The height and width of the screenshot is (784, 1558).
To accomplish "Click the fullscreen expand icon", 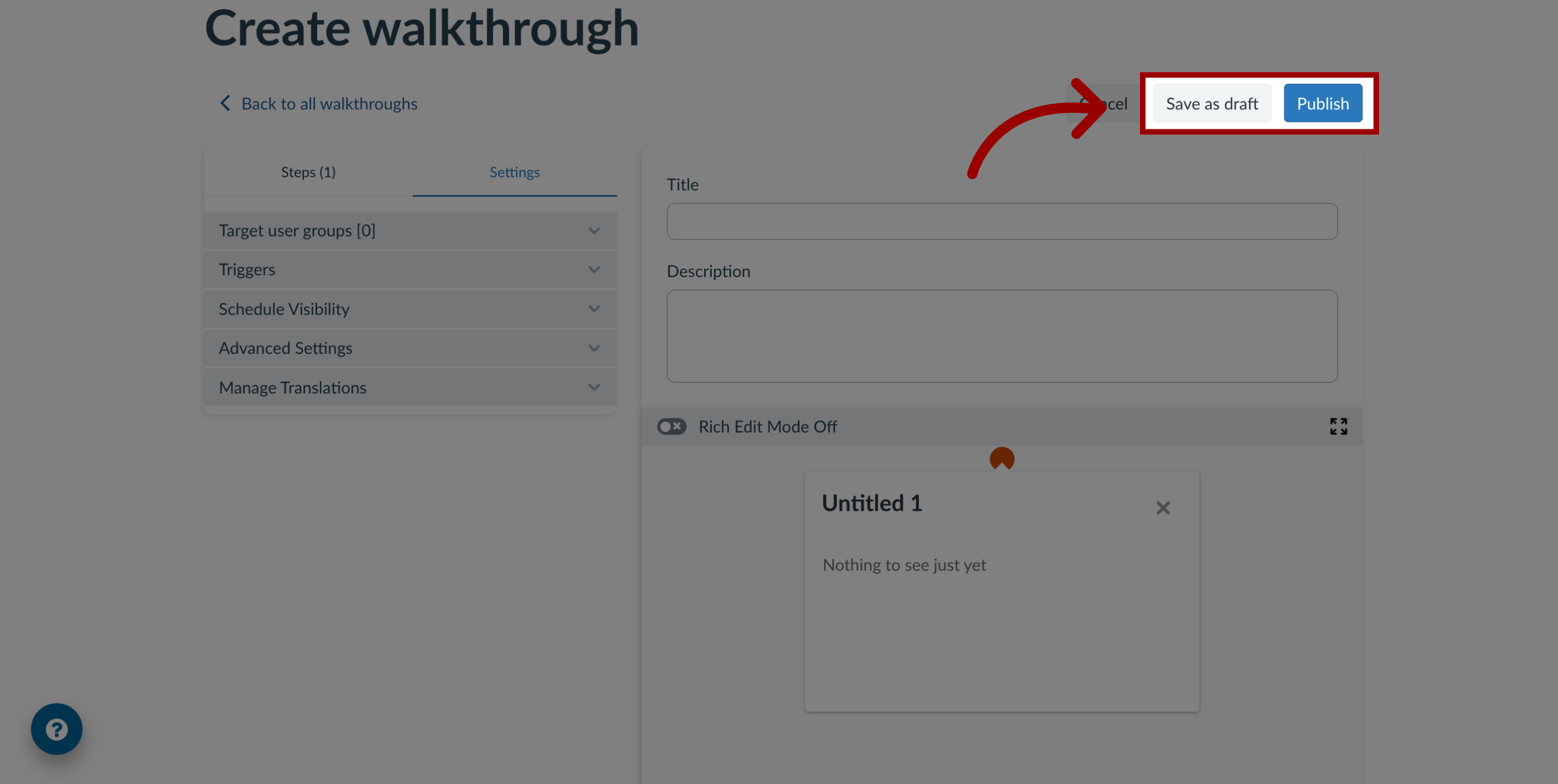I will coord(1338,426).
